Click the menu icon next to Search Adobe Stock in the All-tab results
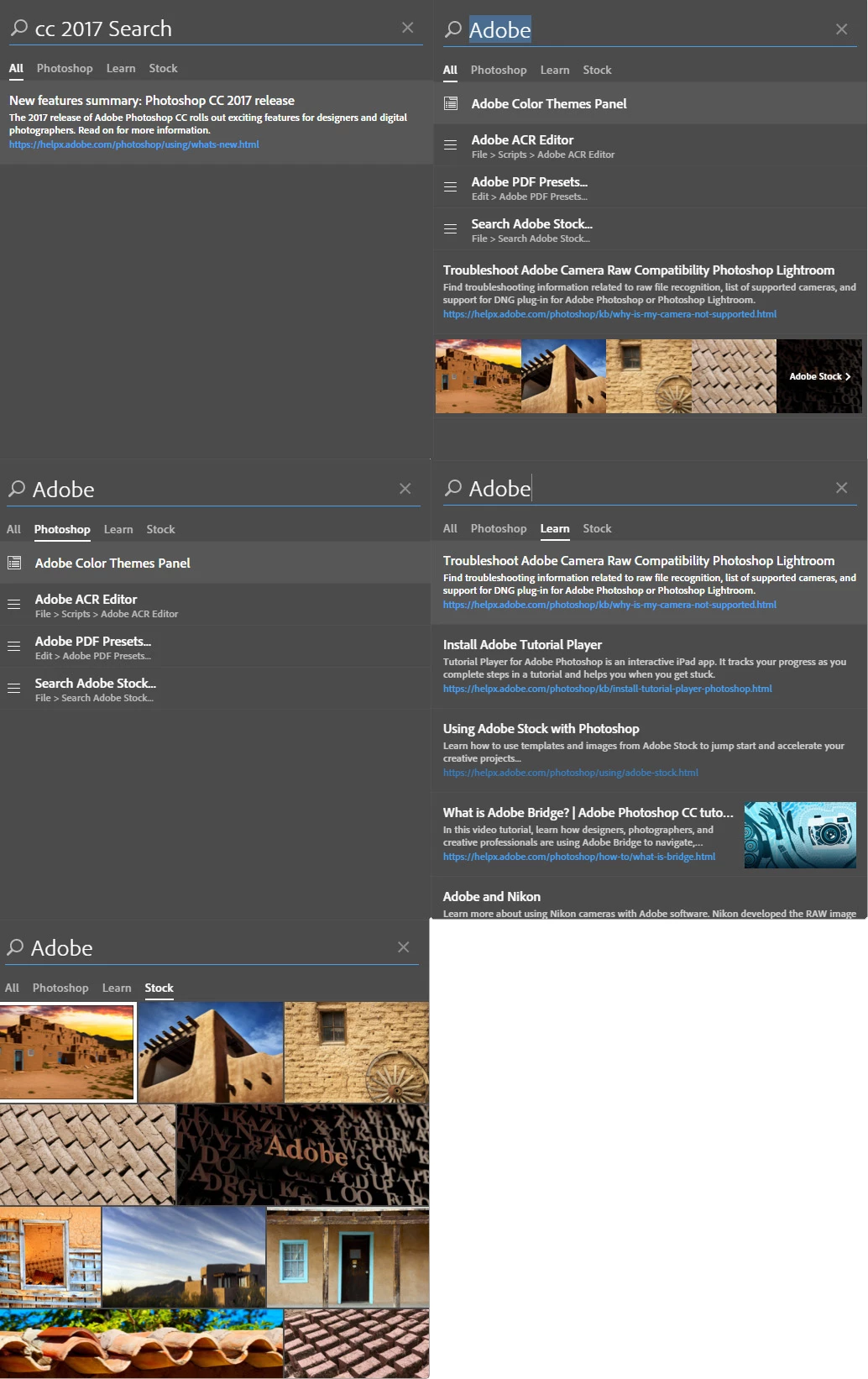Image resolution: width=868 pixels, height=1379 pixels. (x=451, y=229)
